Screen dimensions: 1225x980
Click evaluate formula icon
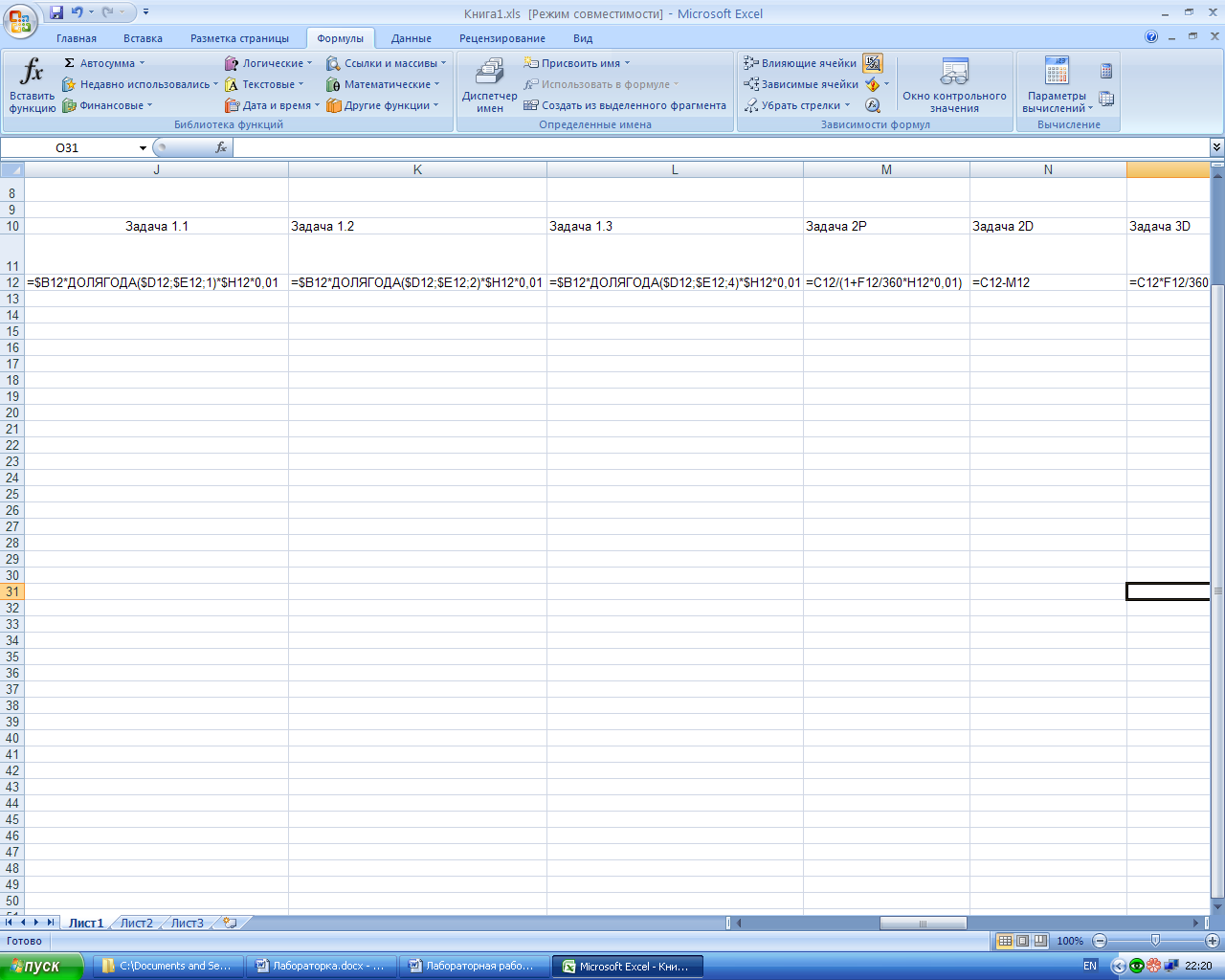[x=873, y=105]
